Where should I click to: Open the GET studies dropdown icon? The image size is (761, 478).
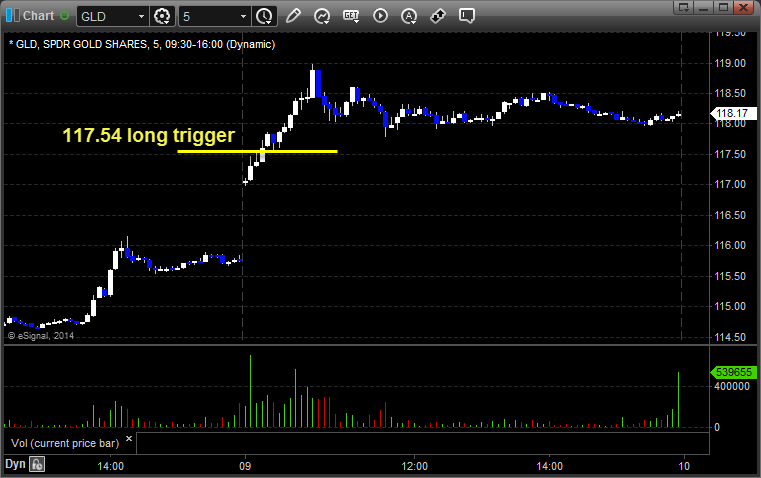[x=351, y=16]
